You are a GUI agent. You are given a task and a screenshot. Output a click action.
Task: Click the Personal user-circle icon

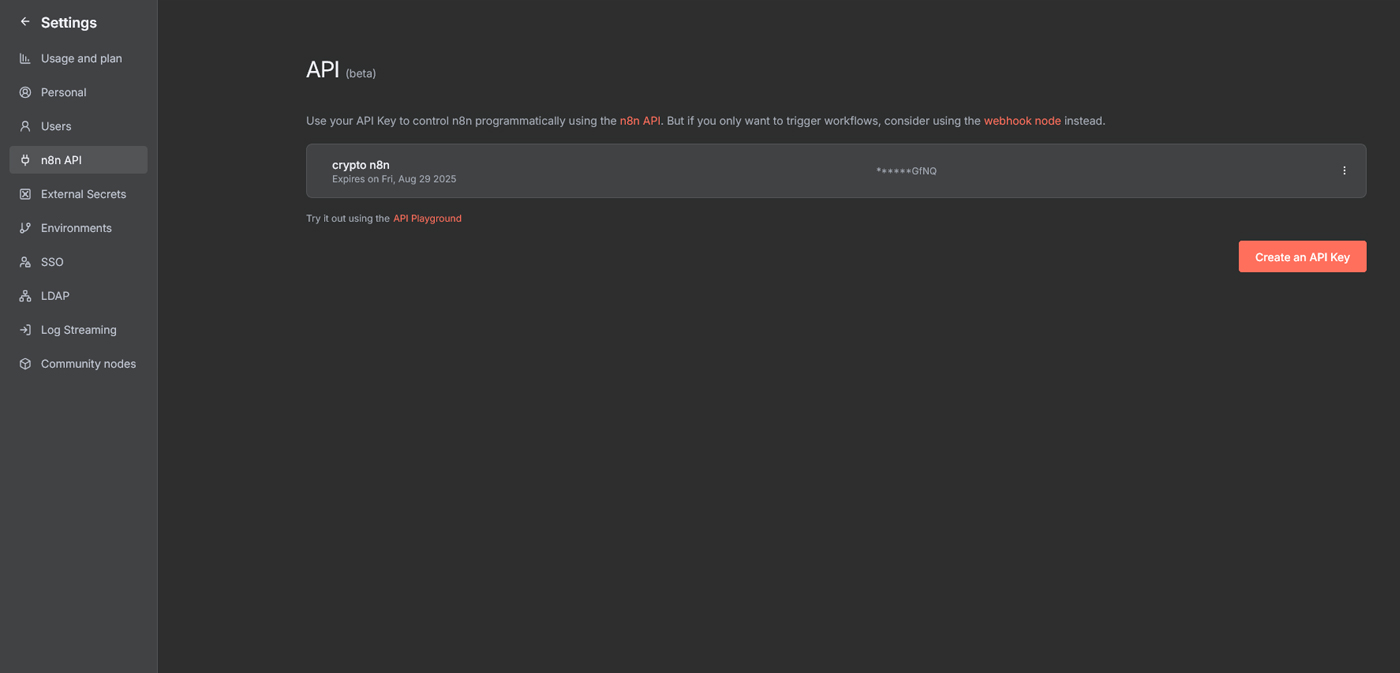coord(25,93)
